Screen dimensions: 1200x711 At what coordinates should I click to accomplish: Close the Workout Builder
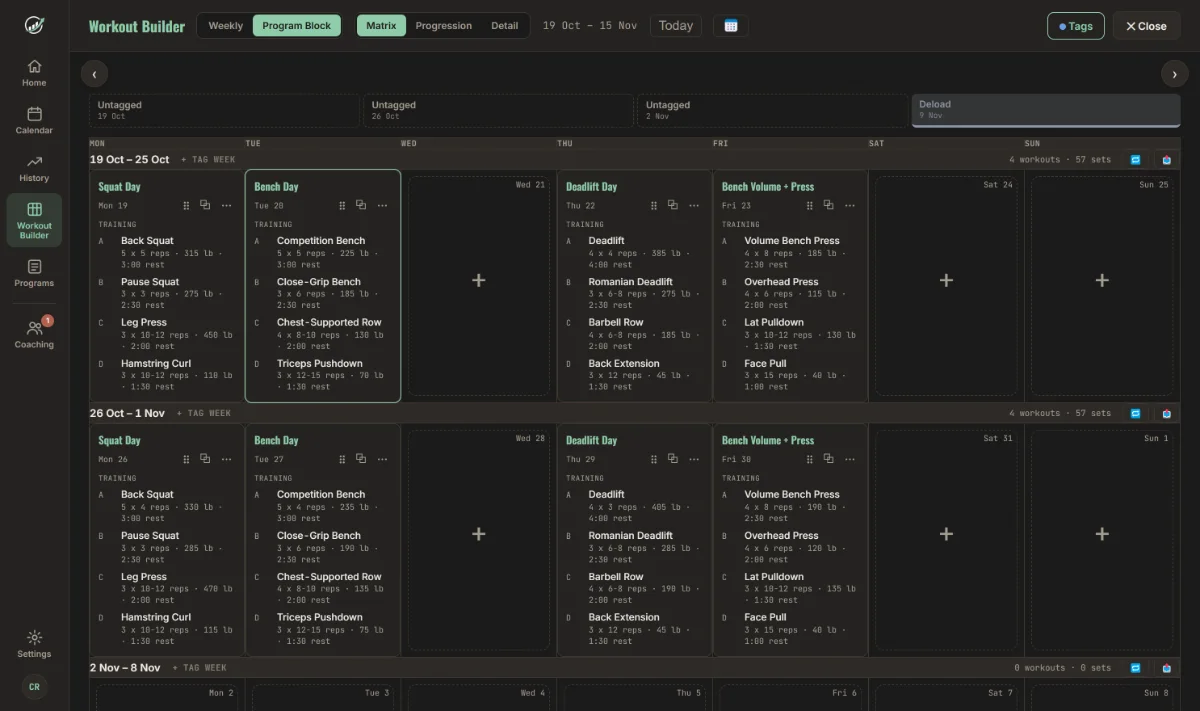[1146, 26]
